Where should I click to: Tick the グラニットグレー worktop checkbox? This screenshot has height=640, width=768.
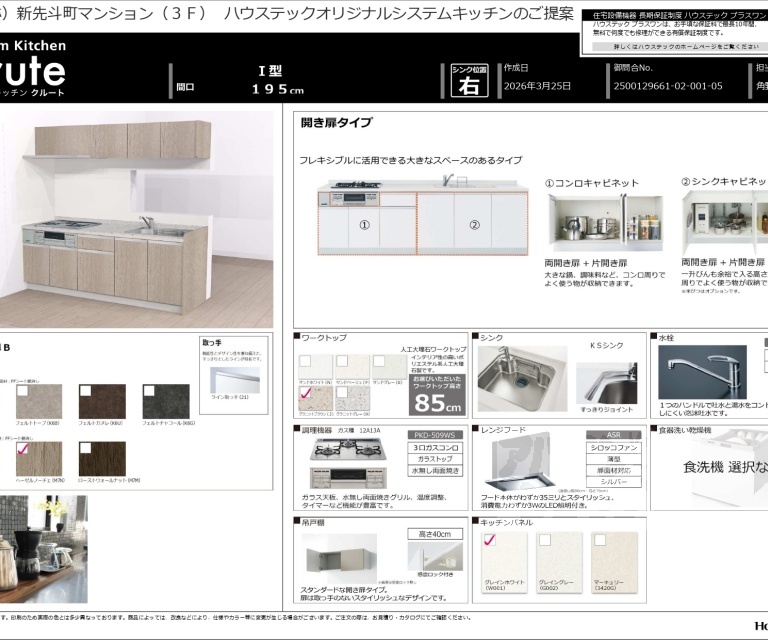[342, 392]
